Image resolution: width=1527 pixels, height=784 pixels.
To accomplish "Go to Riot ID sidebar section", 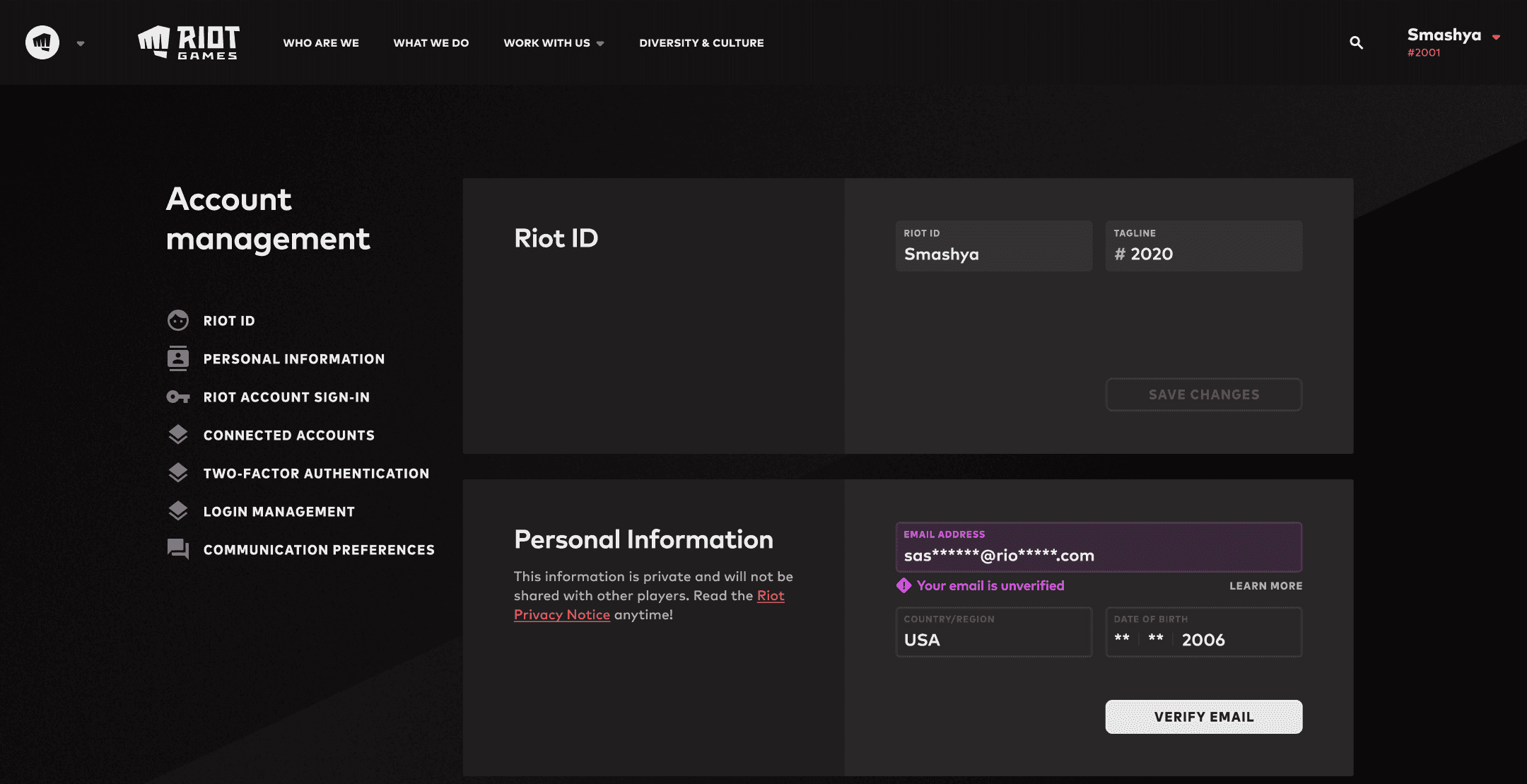I will click(x=229, y=321).
